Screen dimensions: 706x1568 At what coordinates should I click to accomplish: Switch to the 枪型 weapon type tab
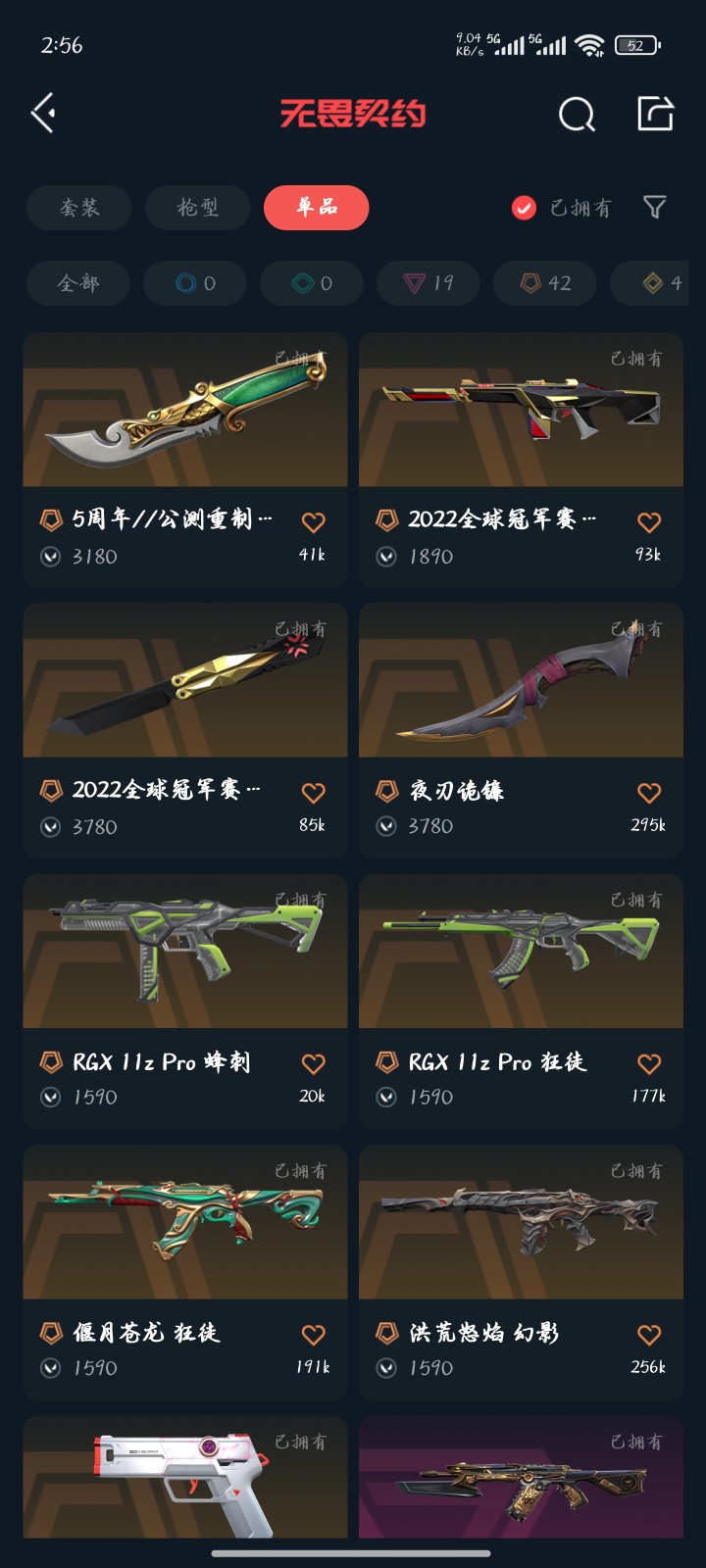coord(198,208)
